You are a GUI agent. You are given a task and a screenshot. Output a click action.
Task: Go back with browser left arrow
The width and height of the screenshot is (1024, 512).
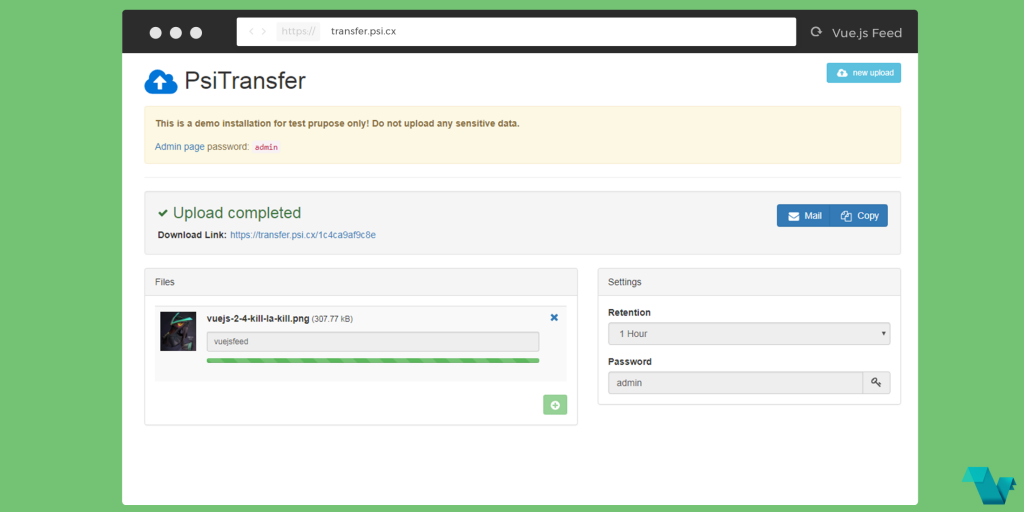point(251,31)
